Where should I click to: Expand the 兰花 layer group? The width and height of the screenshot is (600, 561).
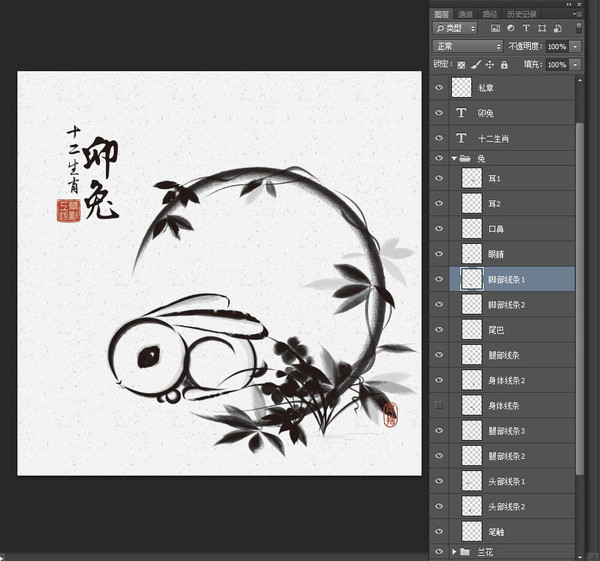[x=454, y=551]
